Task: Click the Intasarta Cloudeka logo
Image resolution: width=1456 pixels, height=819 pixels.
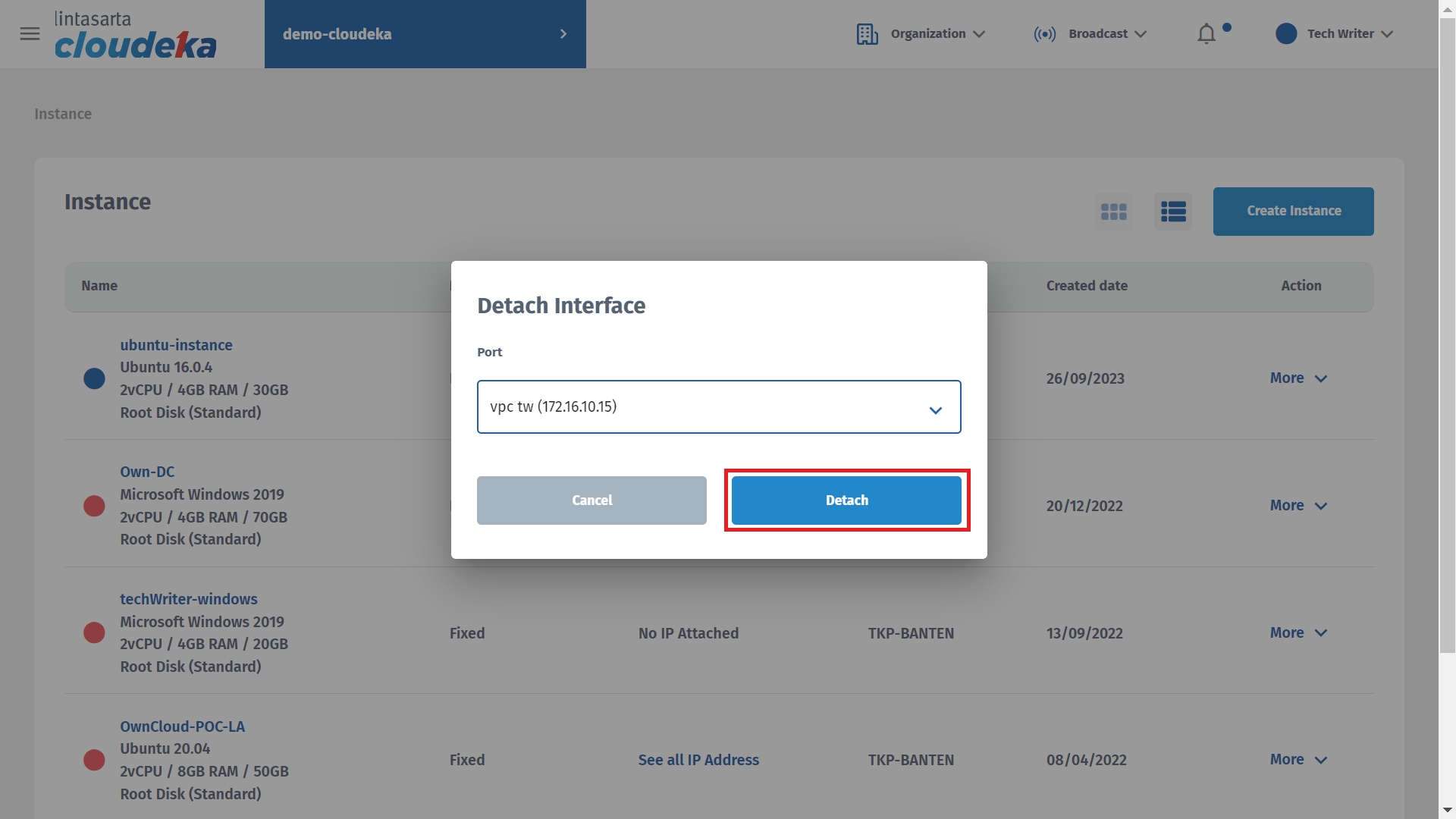Action: click(135, 35)
